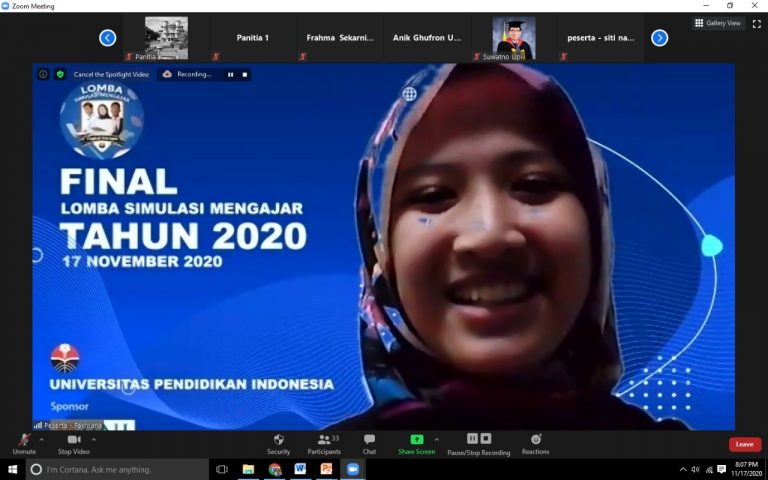This screenshot has width=768, height=480.
Task: Stop recording via top-left stop icon
Action: [245, 74]
